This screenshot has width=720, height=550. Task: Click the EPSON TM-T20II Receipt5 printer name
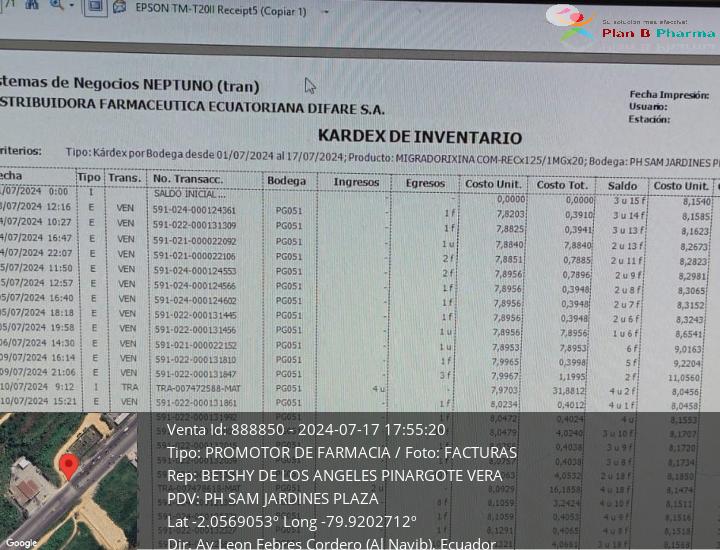(x=220, y=10)
